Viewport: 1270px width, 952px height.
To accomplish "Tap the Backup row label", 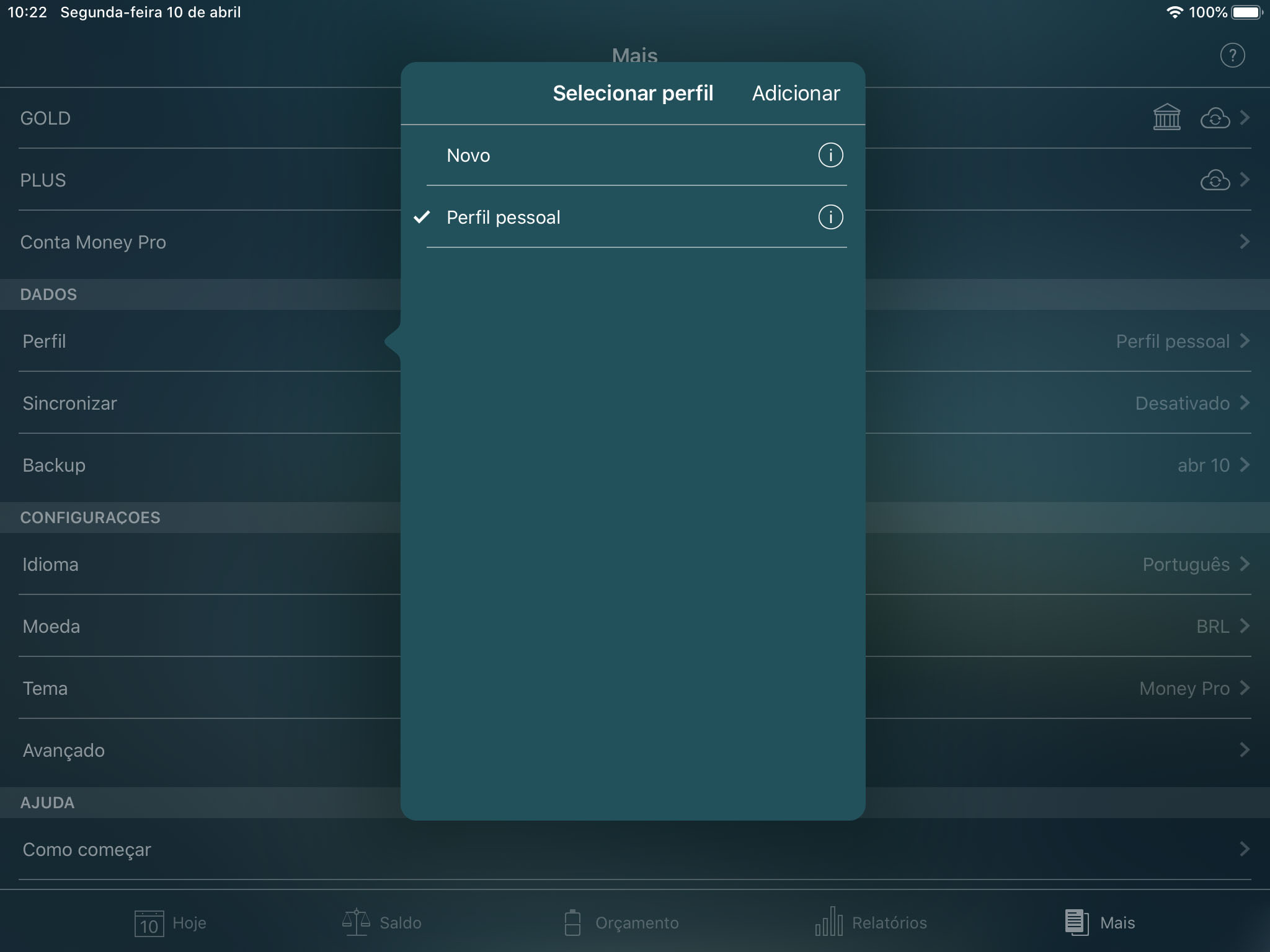I will 54,465.
